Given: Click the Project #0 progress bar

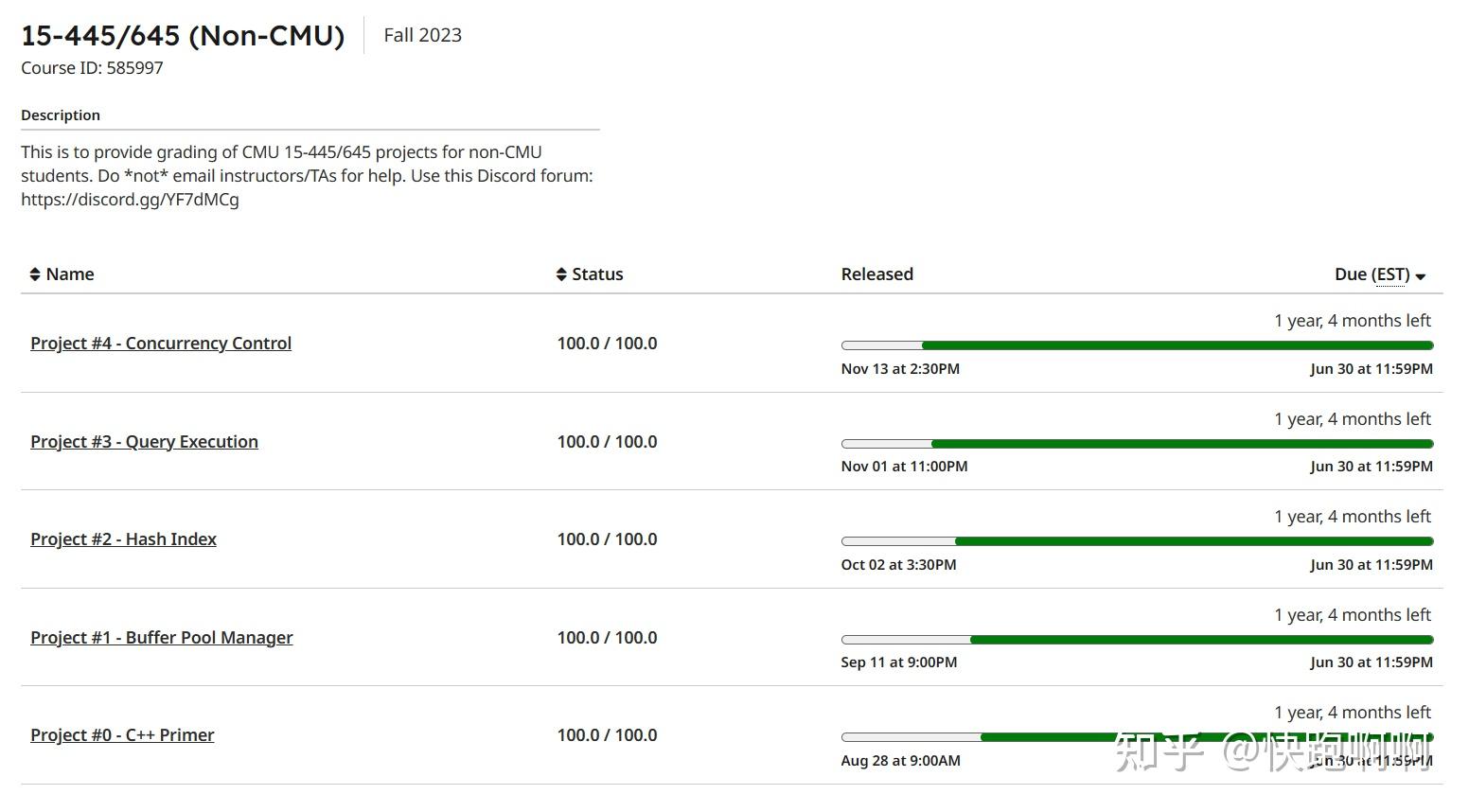Looking at the screenshot, I should tap(1136, 736).
